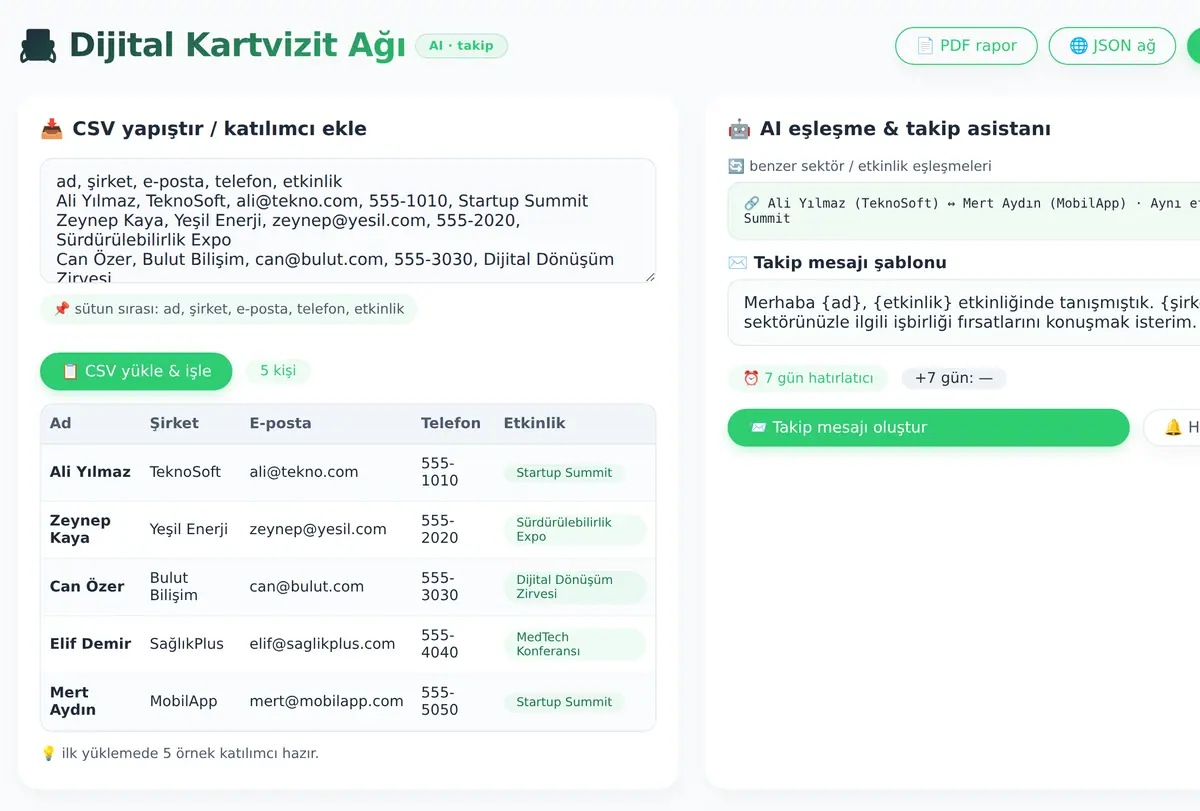
Task: Click the Dijital Kartvizit Ağı title
Action: (237, 46)
